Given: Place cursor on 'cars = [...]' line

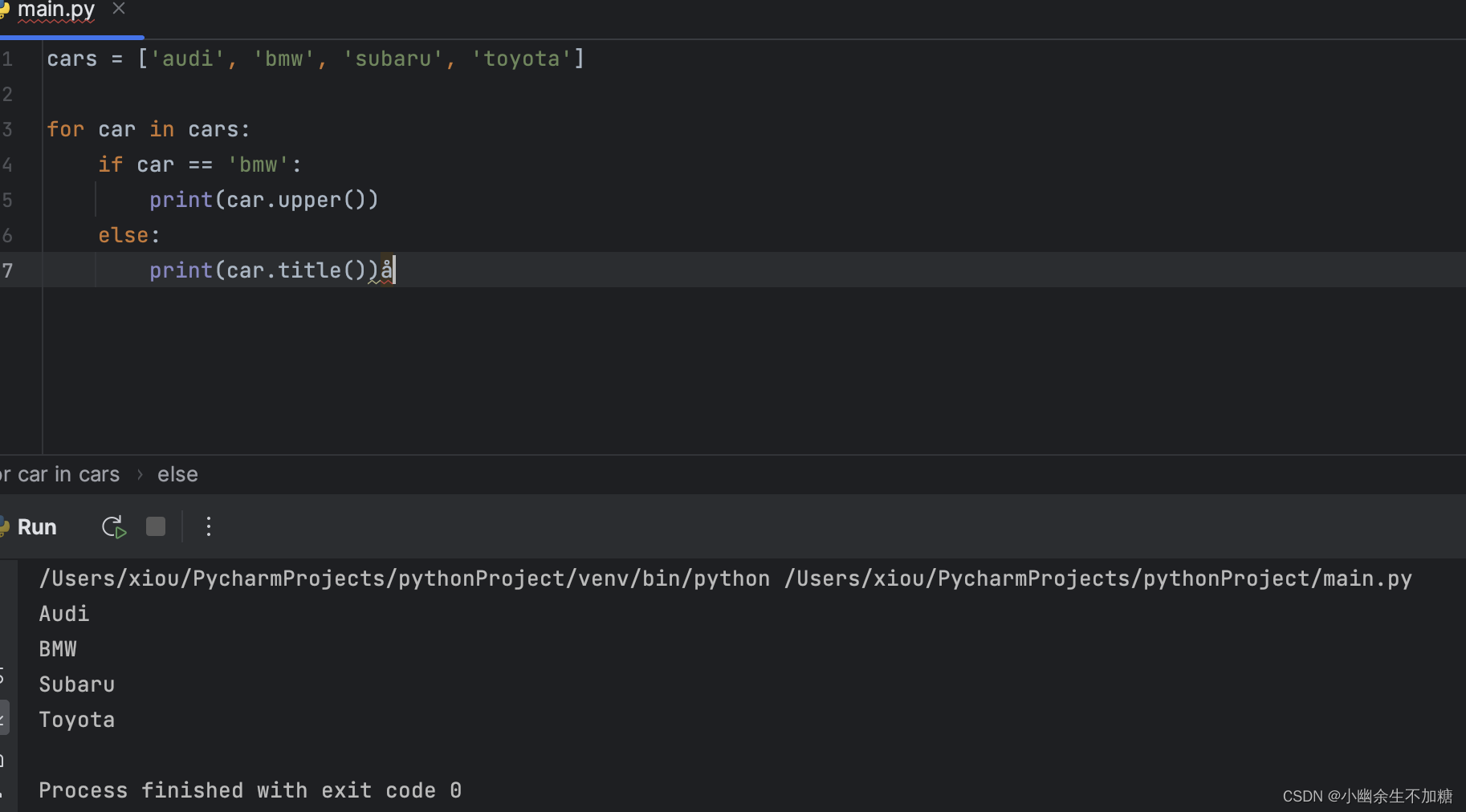Looking at the screenshot, I should pyautogui.click(x=316, y=59).
